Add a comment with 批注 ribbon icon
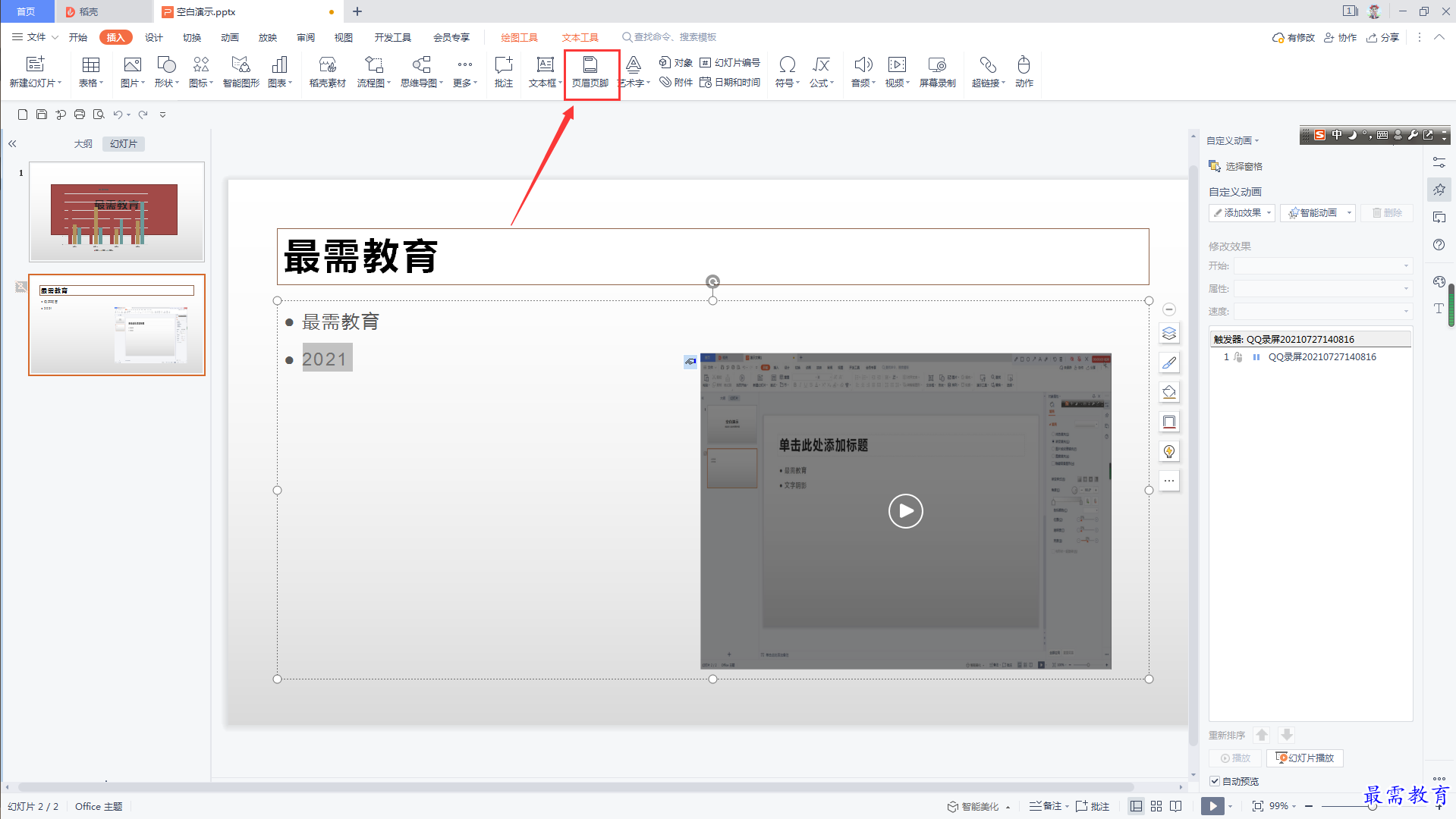This screenshot has width=1456, height=819. pyautogui.click(x=504, y=72)
